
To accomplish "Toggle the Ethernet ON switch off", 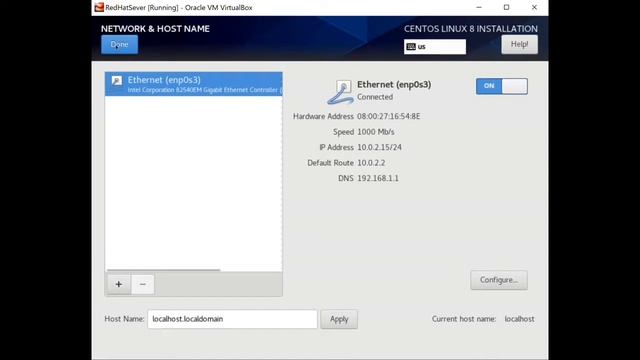I will [501, 86].
